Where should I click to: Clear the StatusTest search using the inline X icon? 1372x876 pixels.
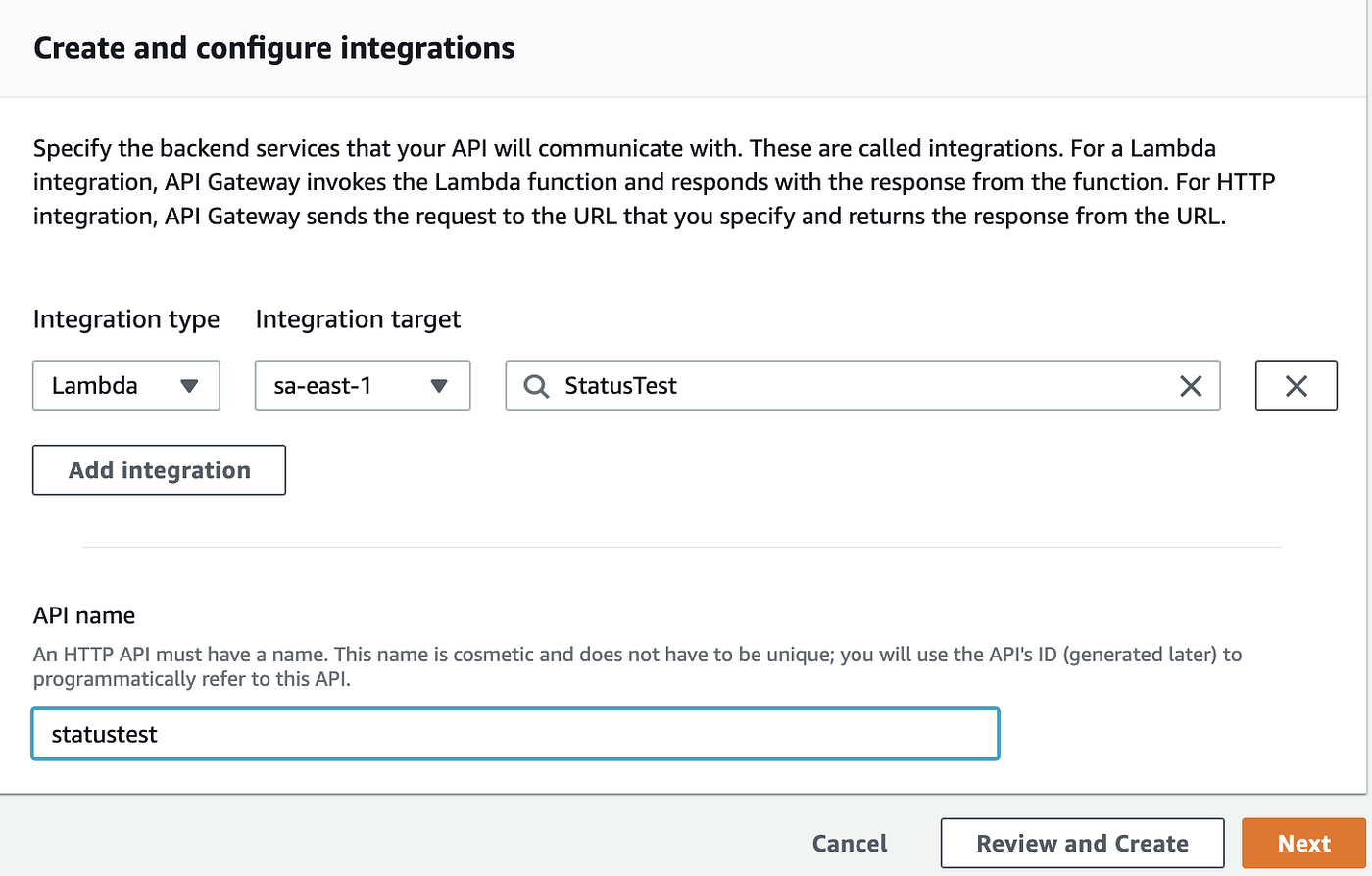tap(1191, 385)
